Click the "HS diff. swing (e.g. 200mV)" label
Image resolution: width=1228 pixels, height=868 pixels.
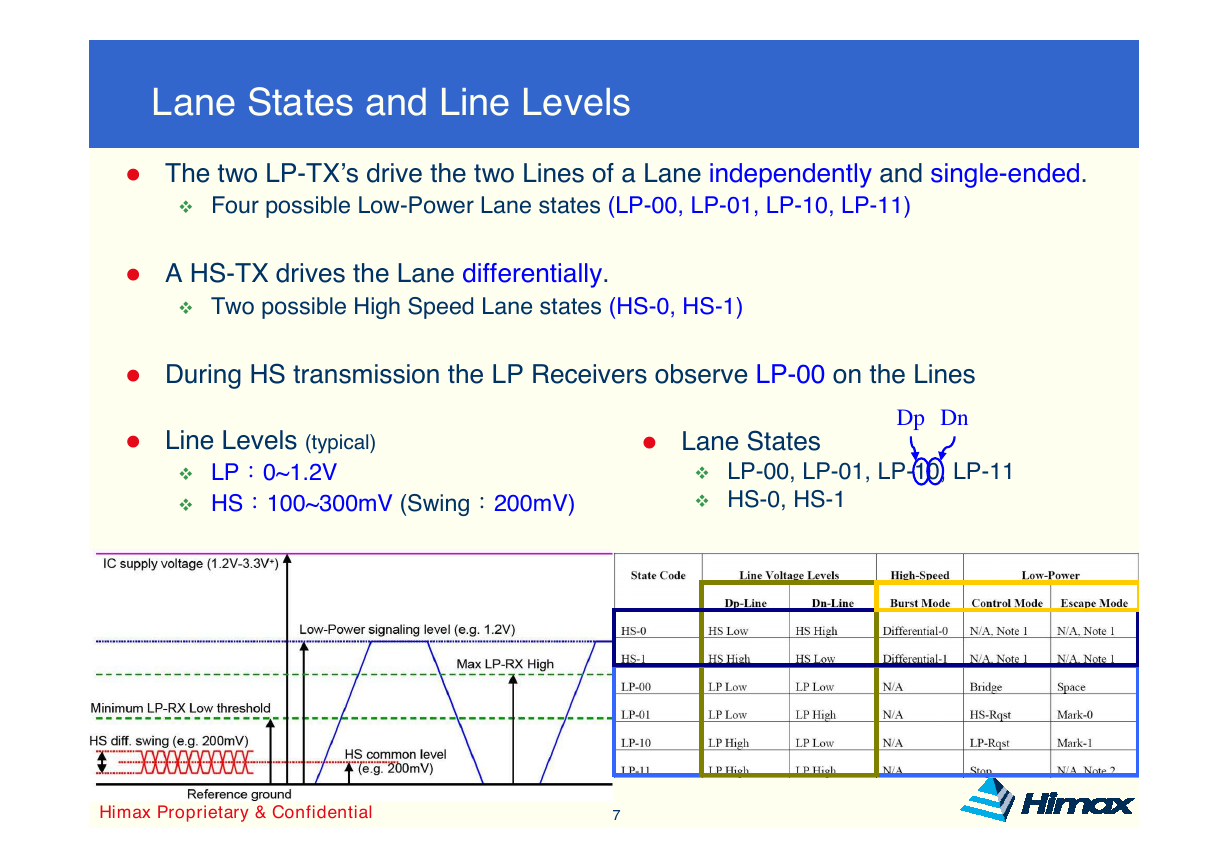169,740
